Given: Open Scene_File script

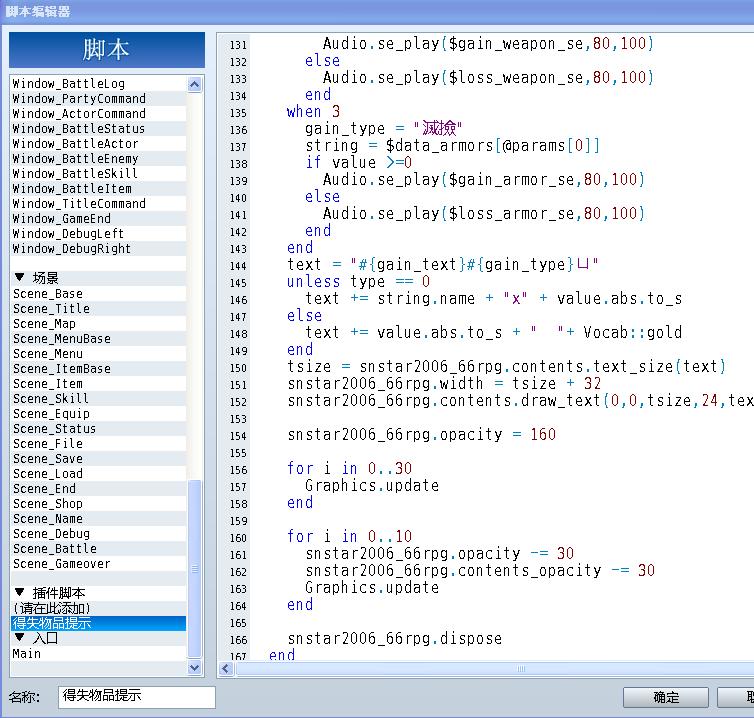Looking at the screenshot, I should click(98, 443).
